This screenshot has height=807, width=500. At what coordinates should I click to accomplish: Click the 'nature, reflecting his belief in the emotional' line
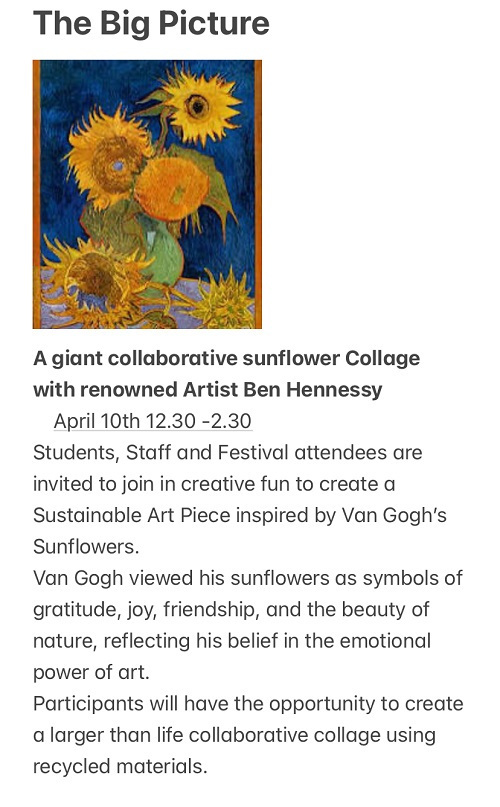tap(232, 641)
